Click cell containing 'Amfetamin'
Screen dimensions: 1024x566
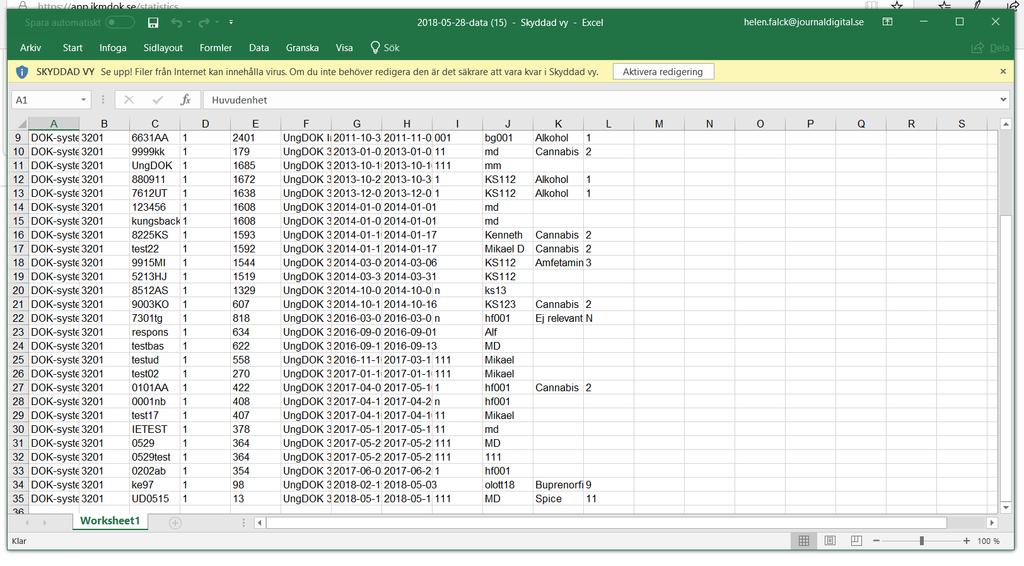[558, 262]
